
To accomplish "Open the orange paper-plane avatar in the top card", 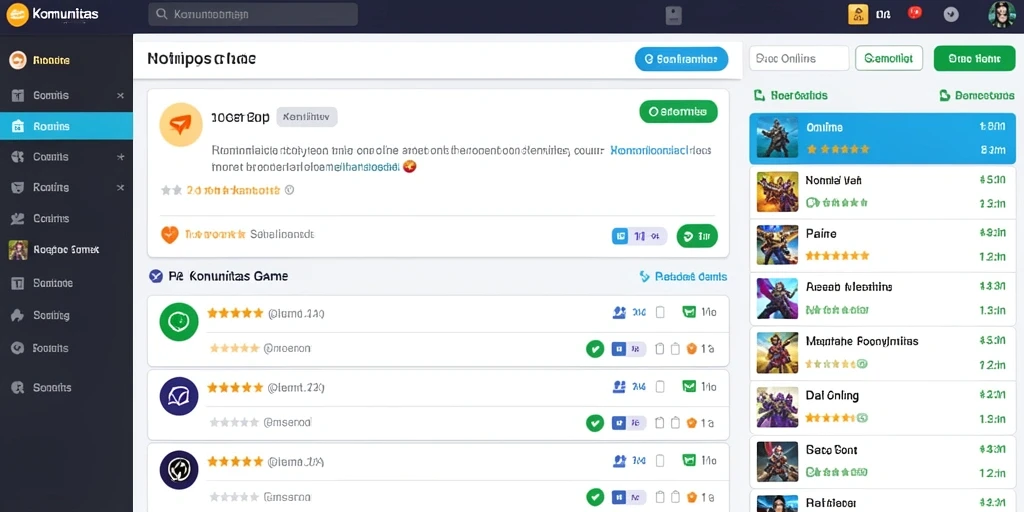I will [x=181, y=124].
